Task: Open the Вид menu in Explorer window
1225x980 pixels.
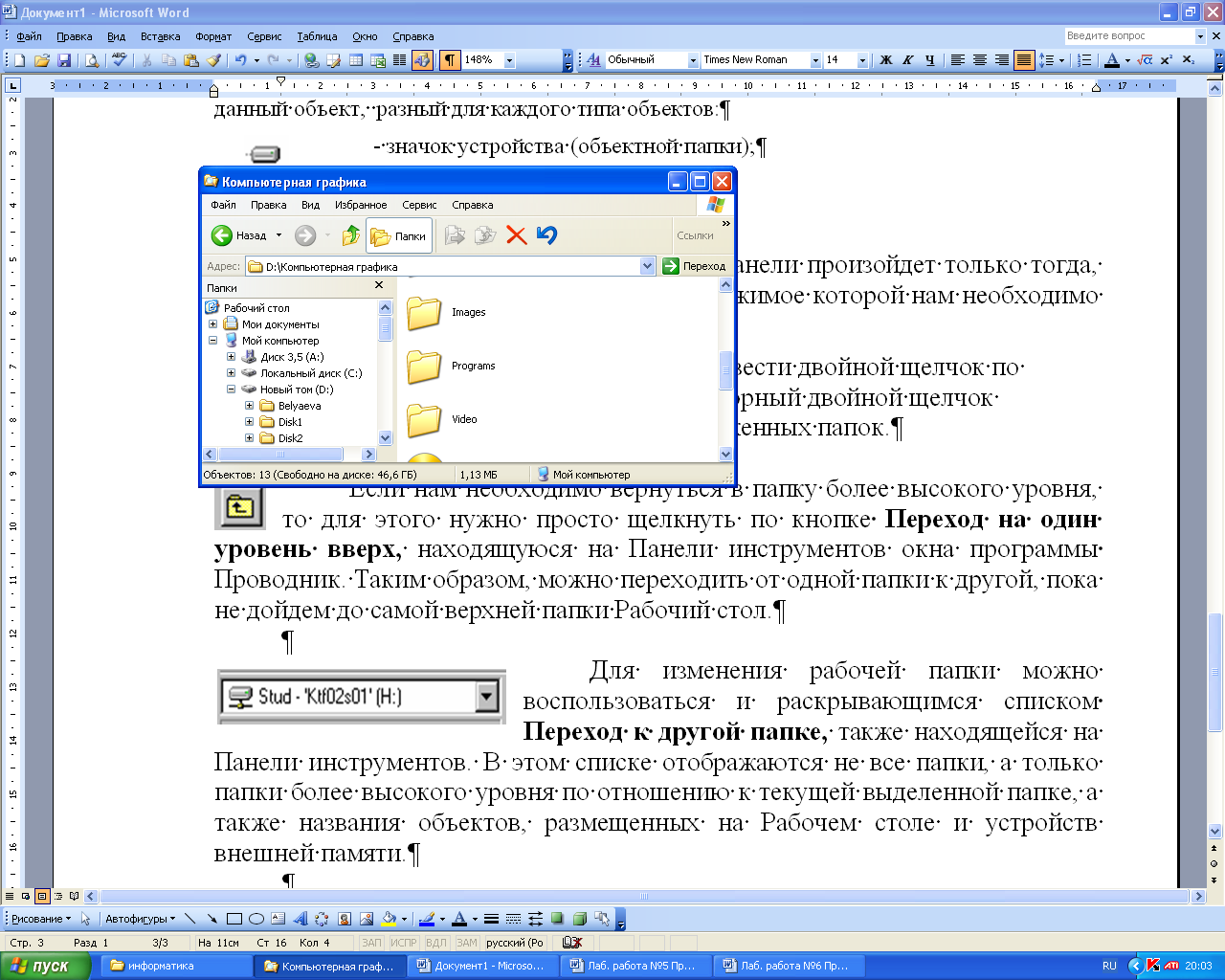Action: click(x=310, y=205)
